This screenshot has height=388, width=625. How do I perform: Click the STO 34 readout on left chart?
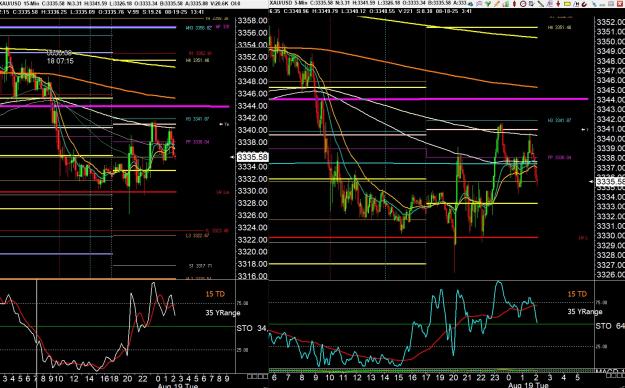coord(252,328)
